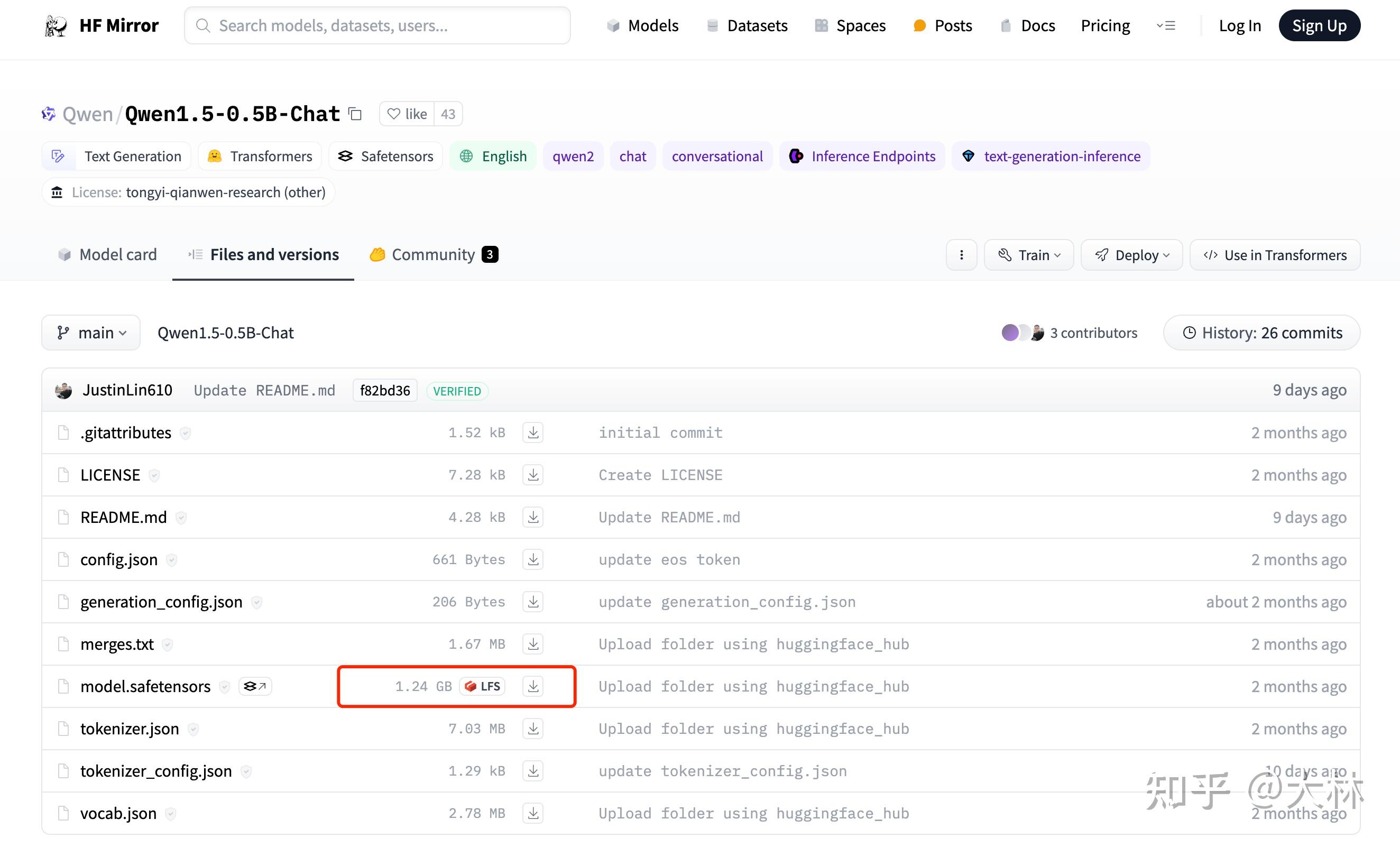Expand the Deploy dropdown
This screenshot has width=1400, height=847.
tap(1132, 255)
